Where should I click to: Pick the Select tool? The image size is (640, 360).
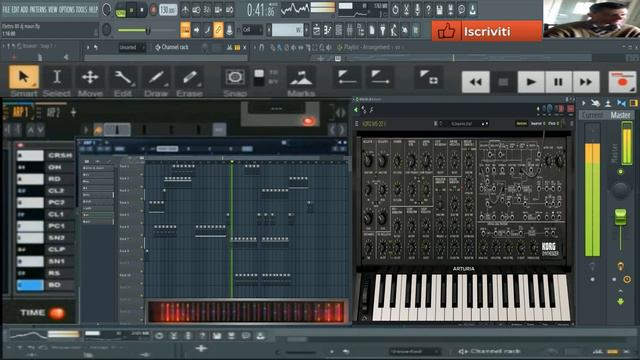tap(57, 77)
